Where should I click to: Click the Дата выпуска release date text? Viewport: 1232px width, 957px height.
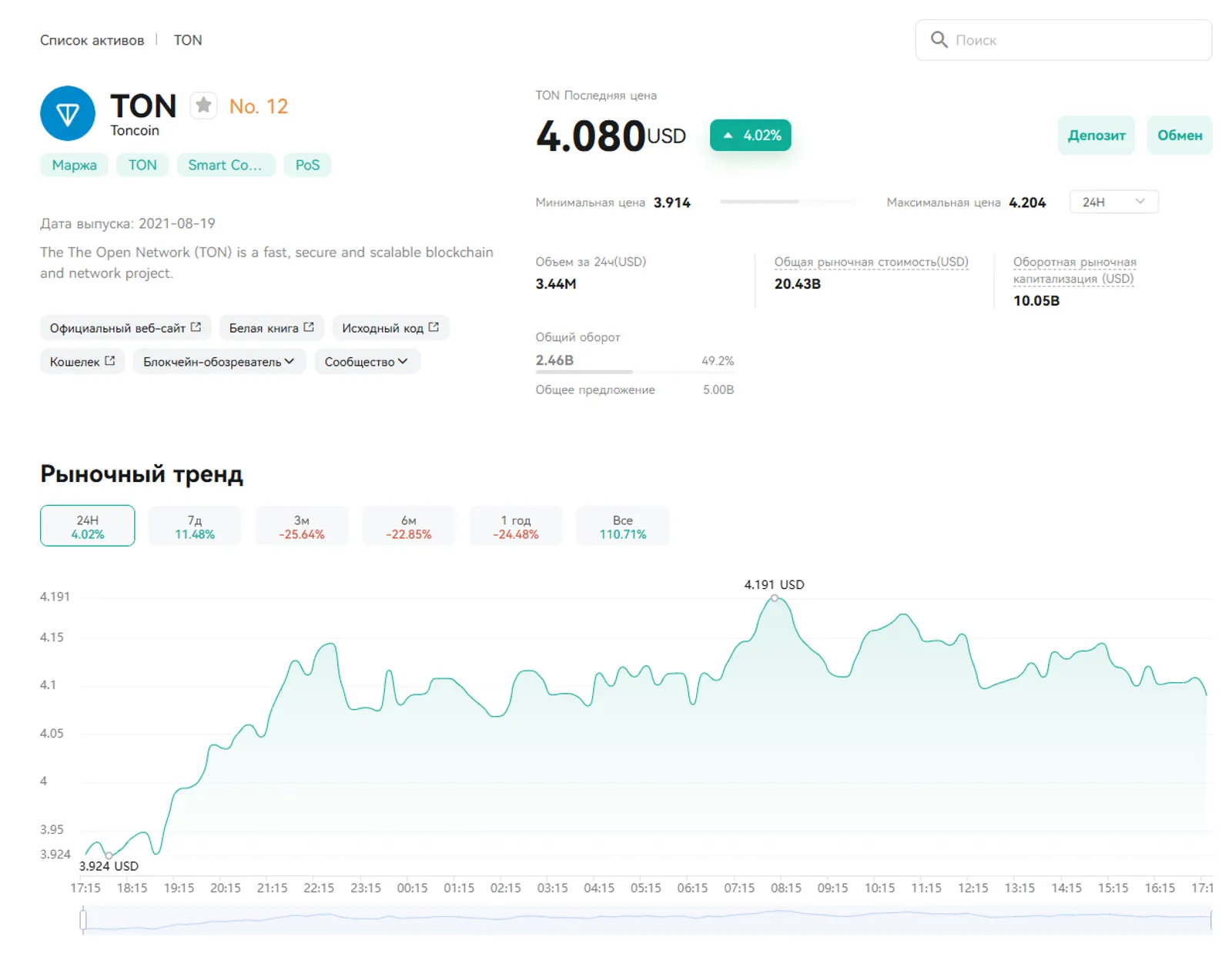(128, 223)
